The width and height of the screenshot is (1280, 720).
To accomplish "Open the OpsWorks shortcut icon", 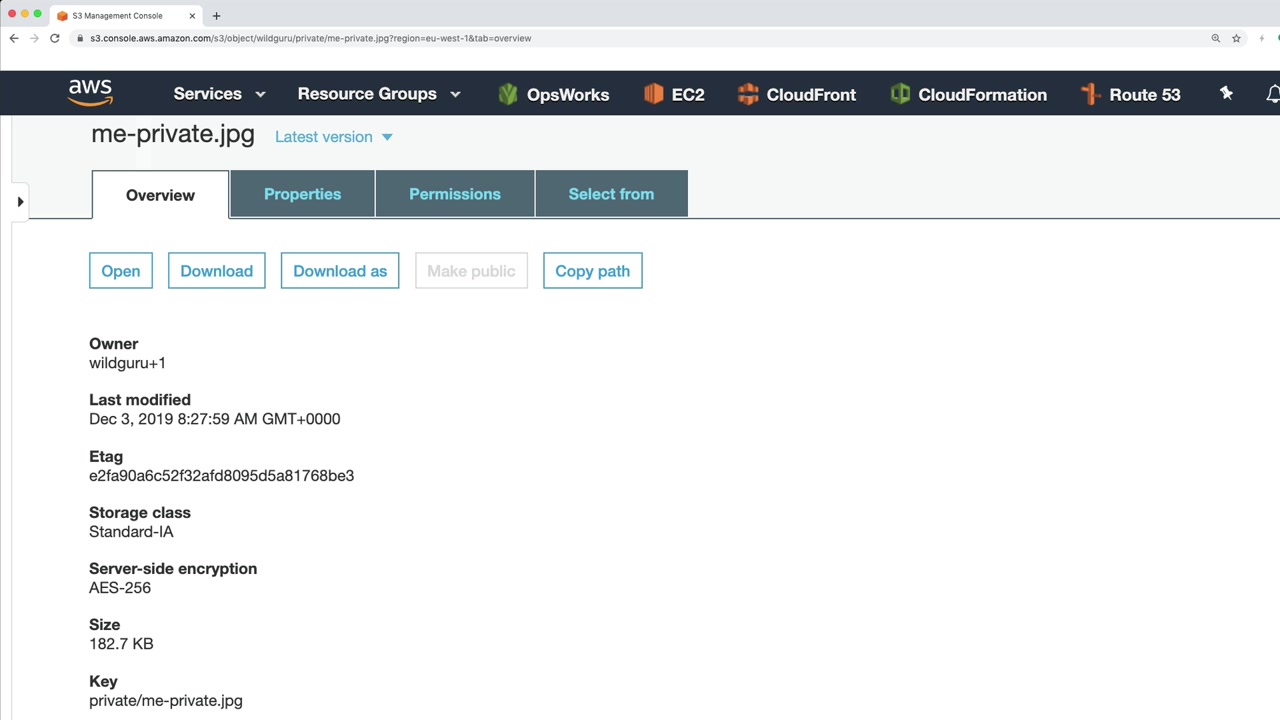I will coord(508,94).
